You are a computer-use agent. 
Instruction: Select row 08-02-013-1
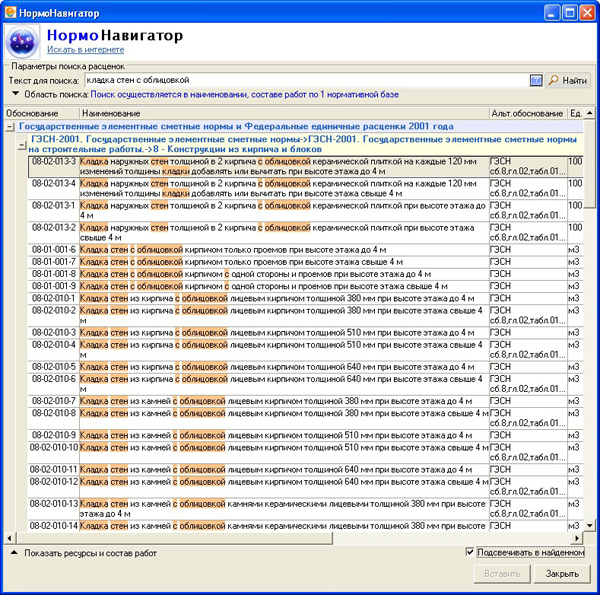click(305, 210)
